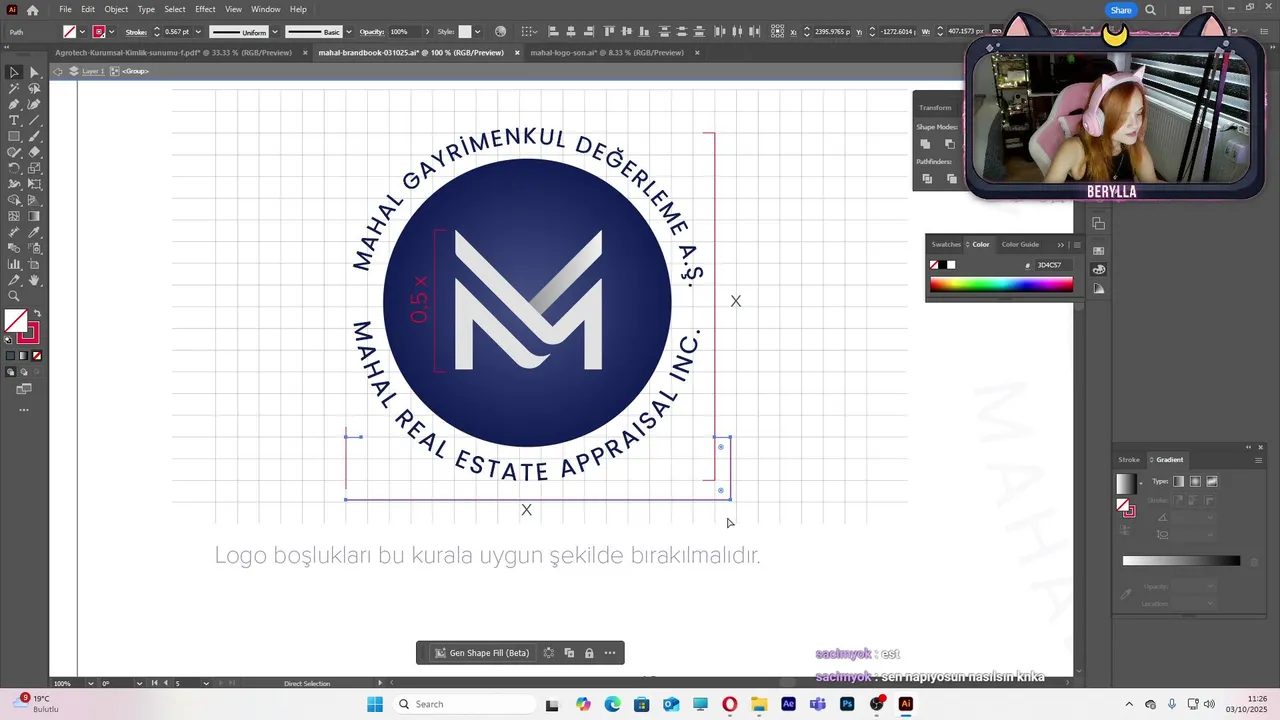Viewport: 1280px width, 720px height.
Task: Click the Share button
Action: click(1121, 10)
